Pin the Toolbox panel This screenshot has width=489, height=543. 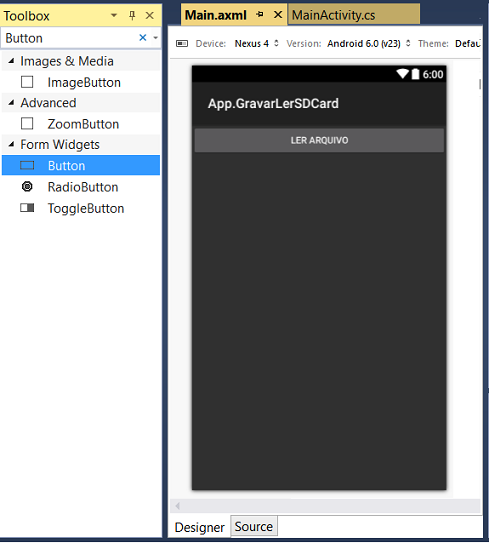pyautogui.click(x=132, y=16)
